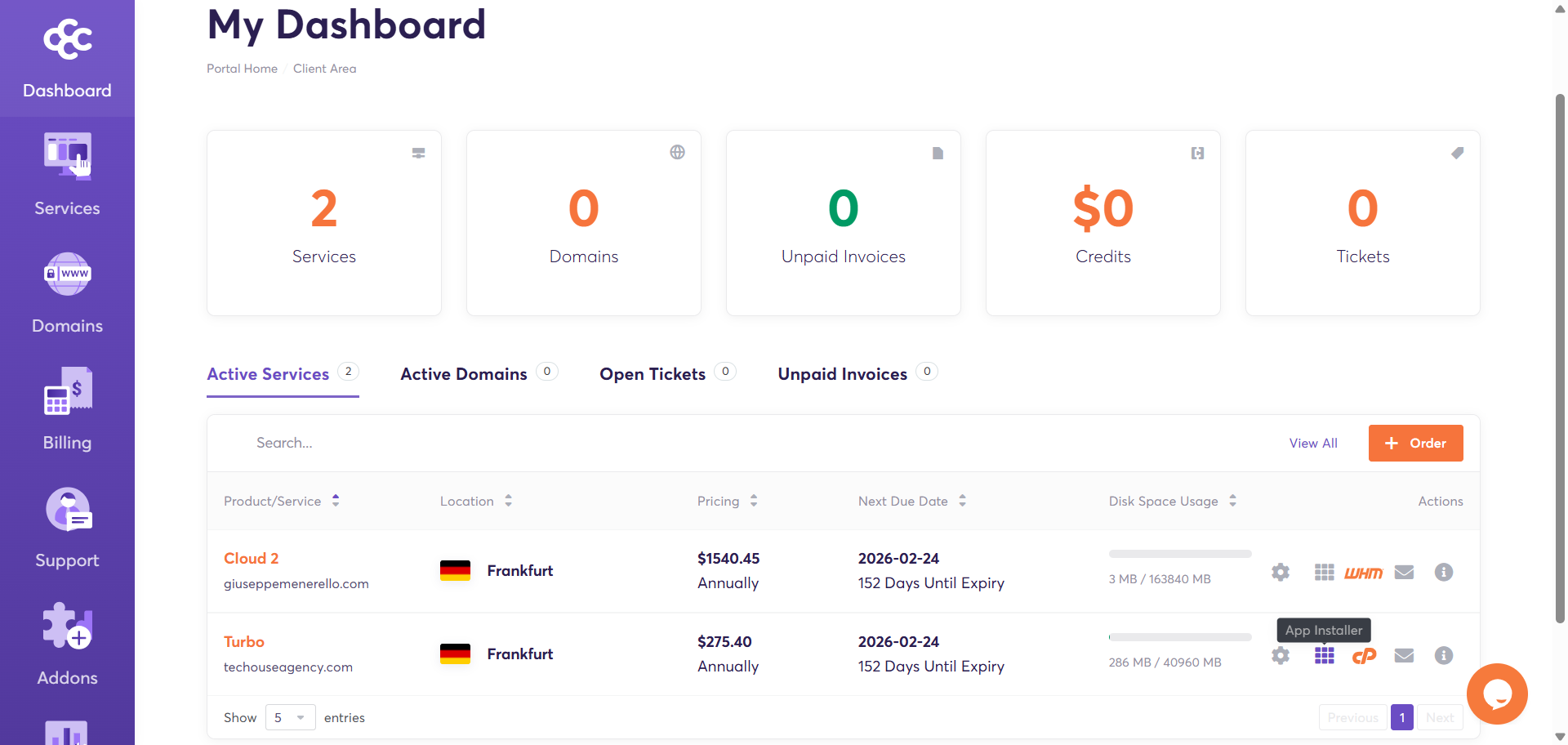The image size is (1568, 745).
Task: Click the German flag in the Cloud 2 row
Action: pos(455,570)
